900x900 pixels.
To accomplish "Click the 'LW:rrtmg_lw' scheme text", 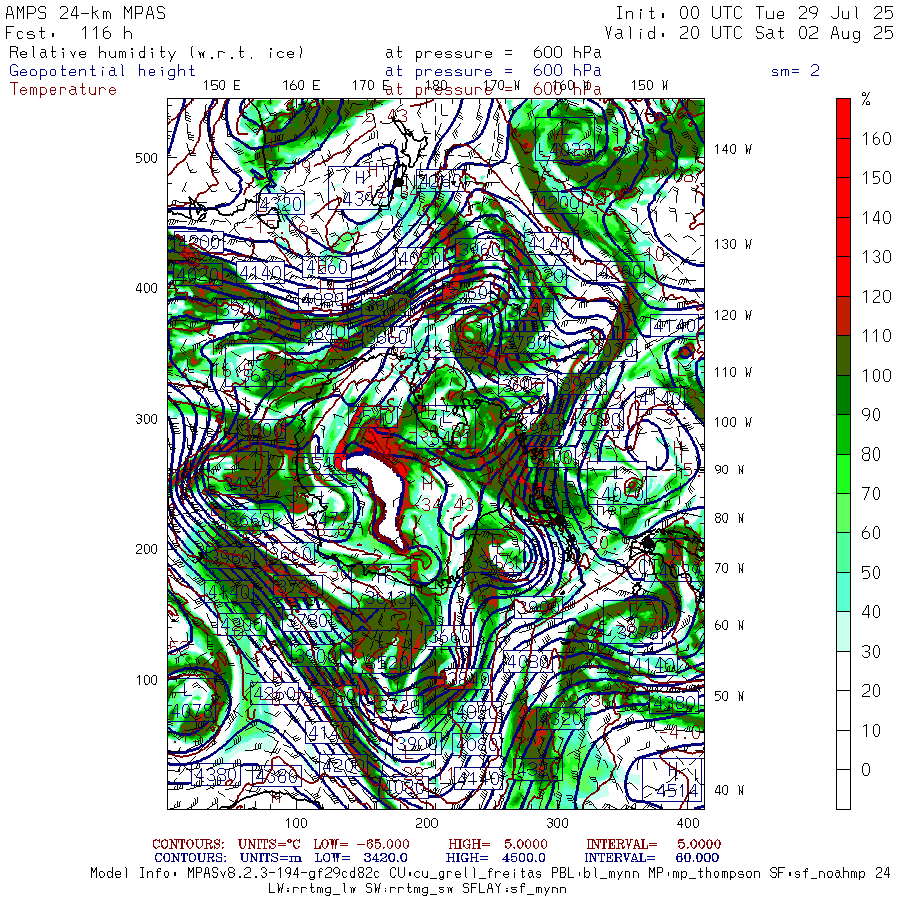I will tap(312, 889).
